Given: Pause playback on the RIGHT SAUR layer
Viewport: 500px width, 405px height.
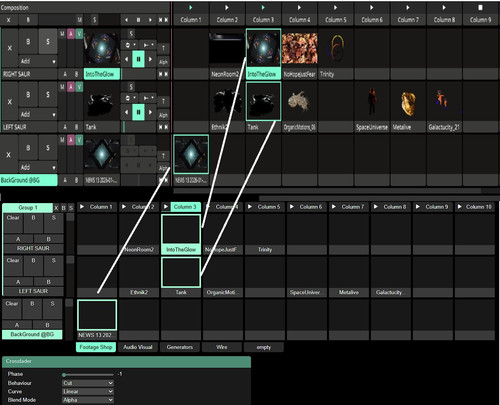Looking at the screenshot, I should (x=138, y=59).
